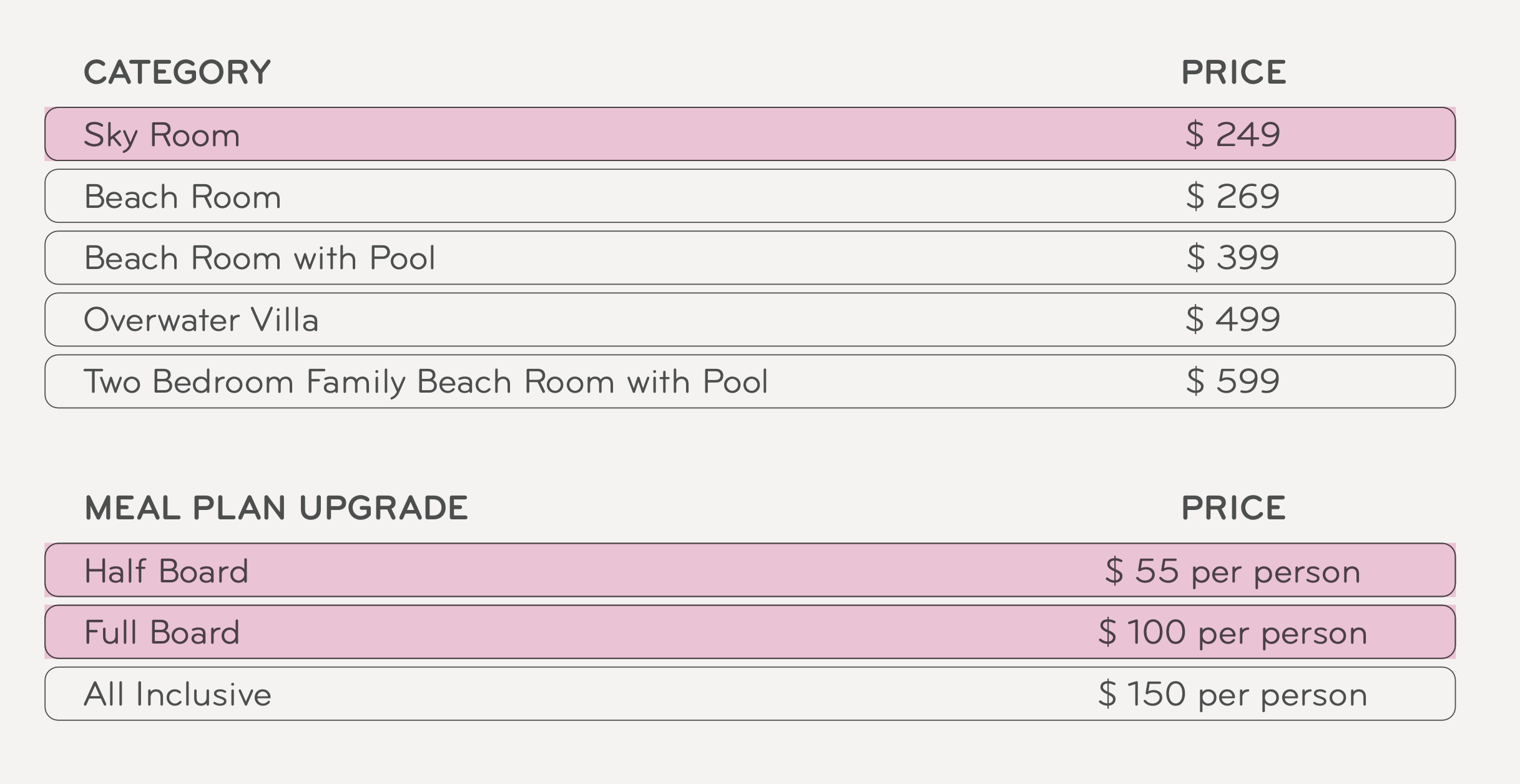The height and width of the screenshot is (784, 1520).
Task: Select the $ 150 per person price
Action: point(1233,694)
